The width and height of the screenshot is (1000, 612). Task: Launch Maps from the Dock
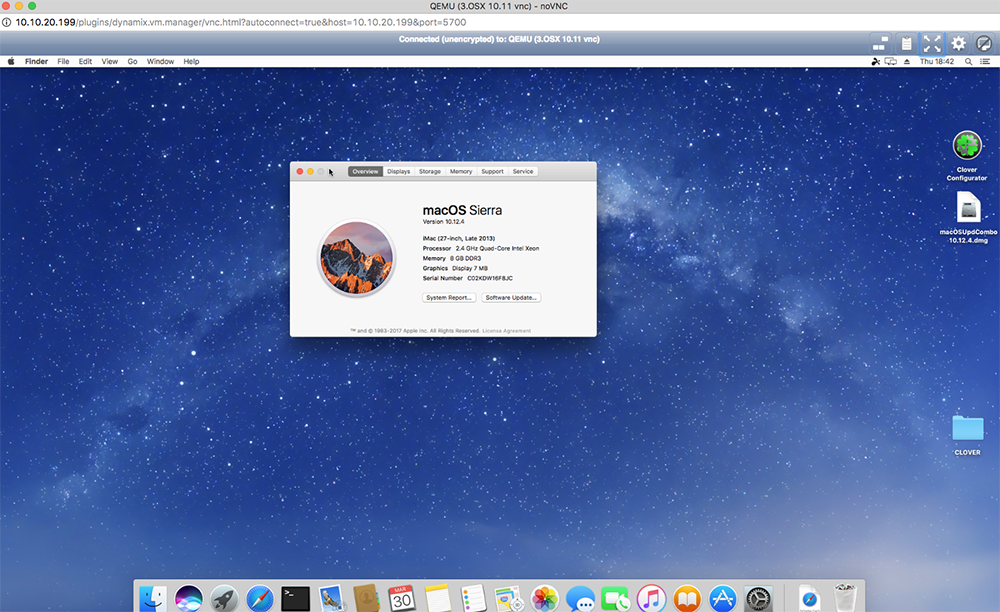pos(509,599)
